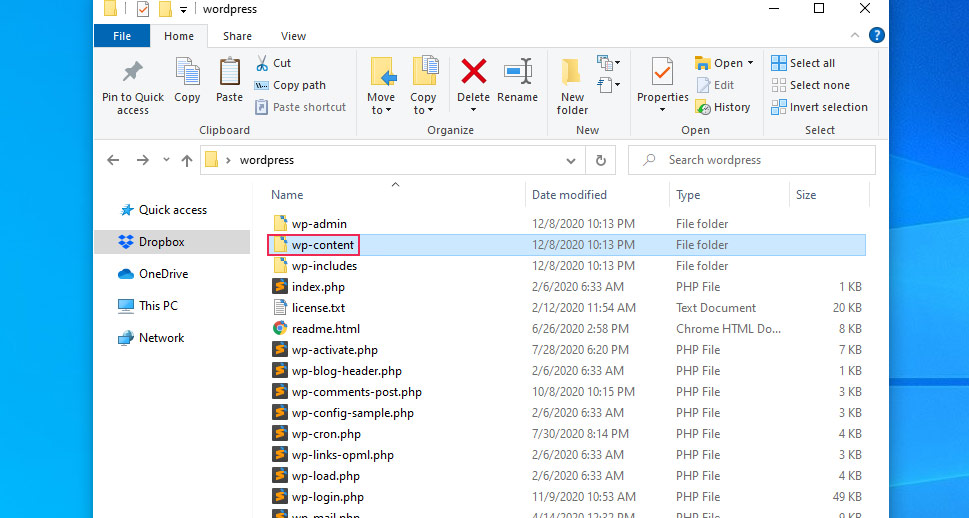Screen dimensions: 969x518
Task: Go up one folder level
Action: point(187,161)
